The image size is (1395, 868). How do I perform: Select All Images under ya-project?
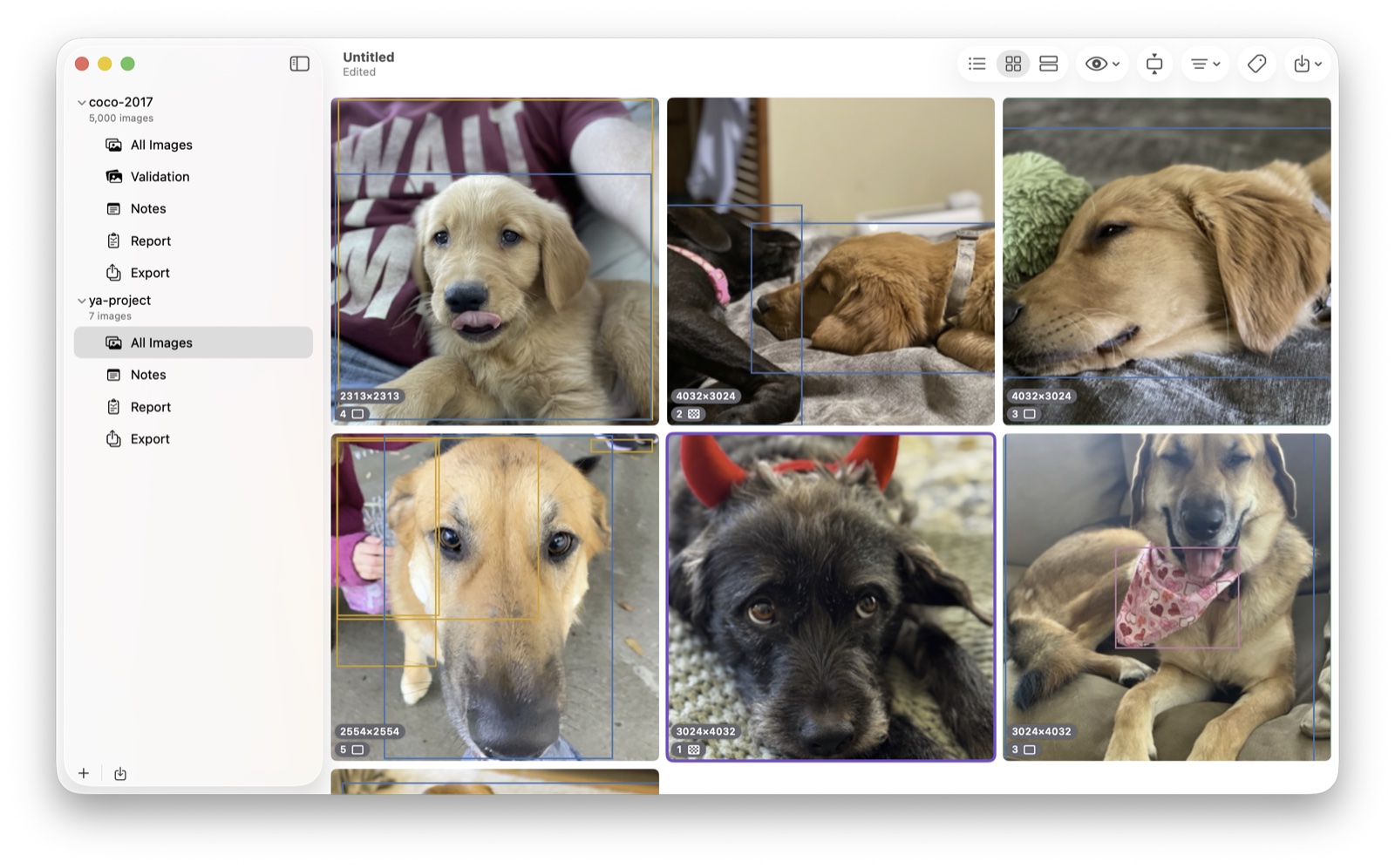click(x=193, y=342)
